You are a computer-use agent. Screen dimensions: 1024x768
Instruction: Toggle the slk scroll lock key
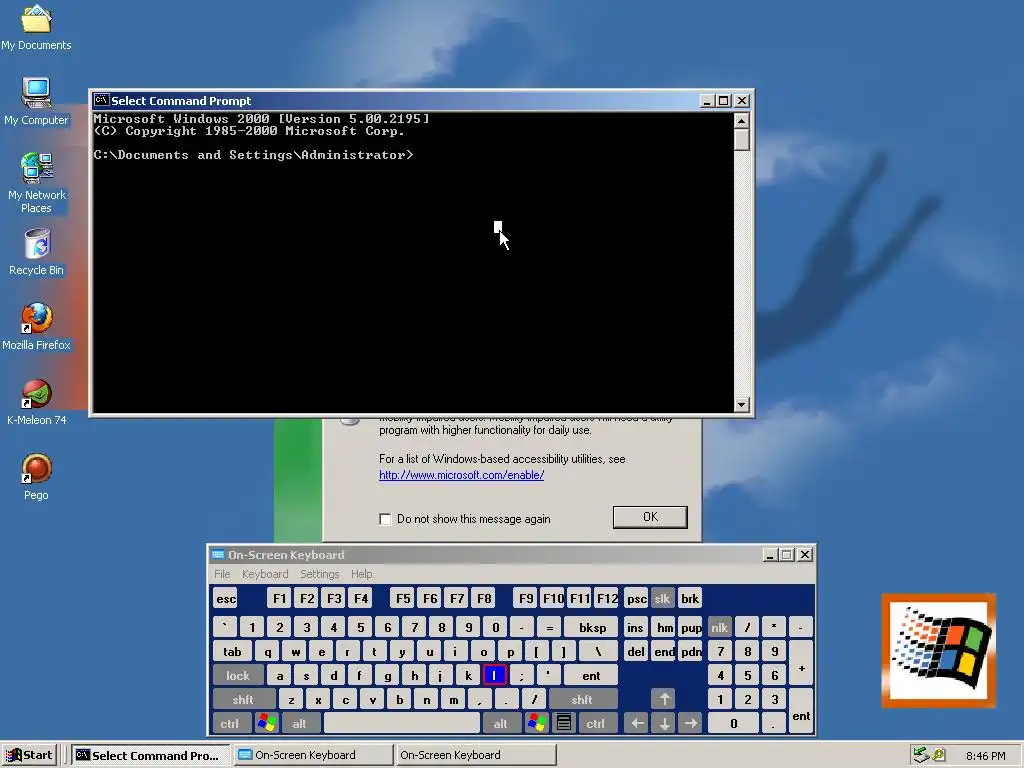(x=662, y=598)
